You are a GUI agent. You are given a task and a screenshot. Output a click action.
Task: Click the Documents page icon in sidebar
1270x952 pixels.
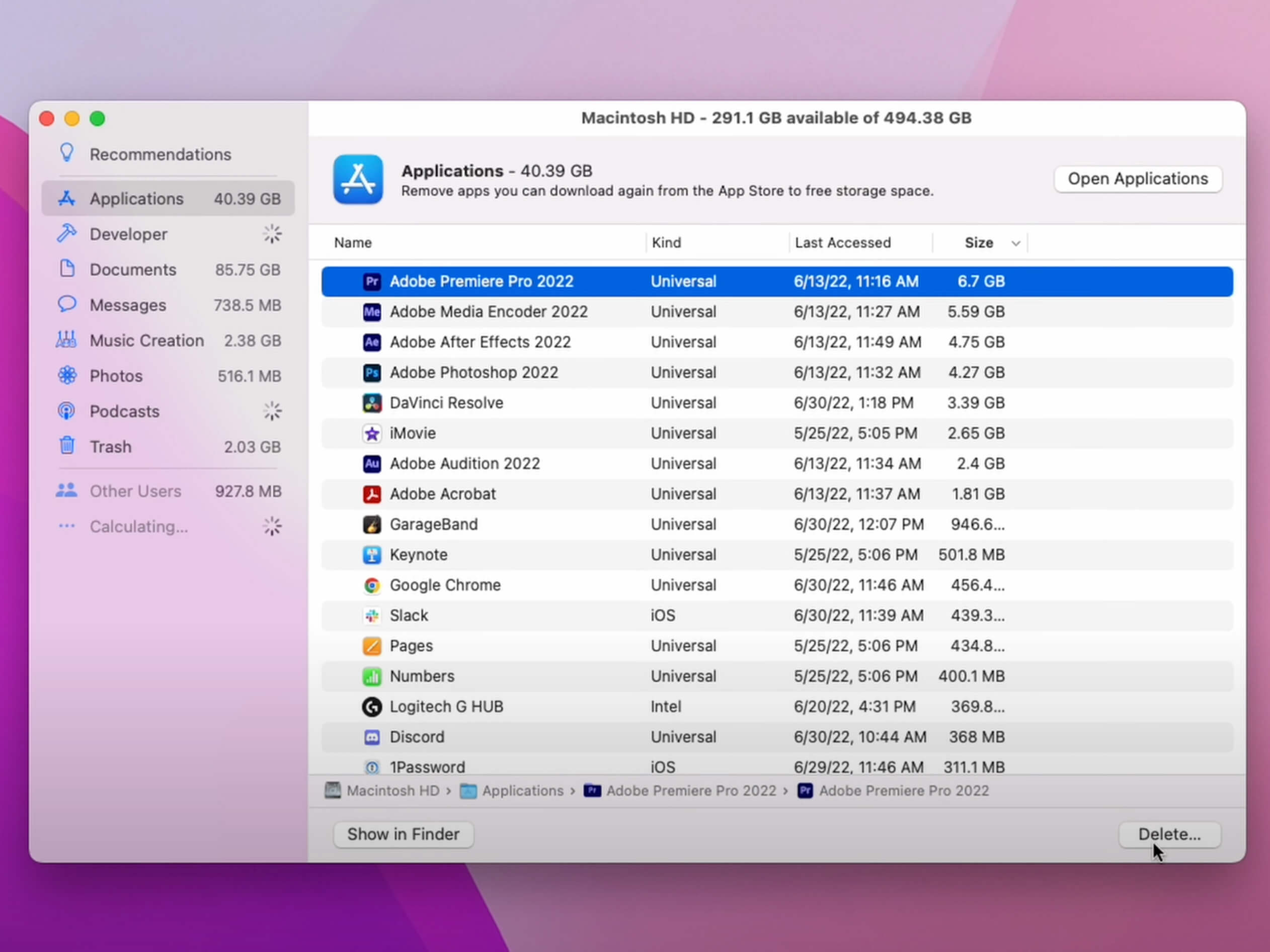(67, 269)
